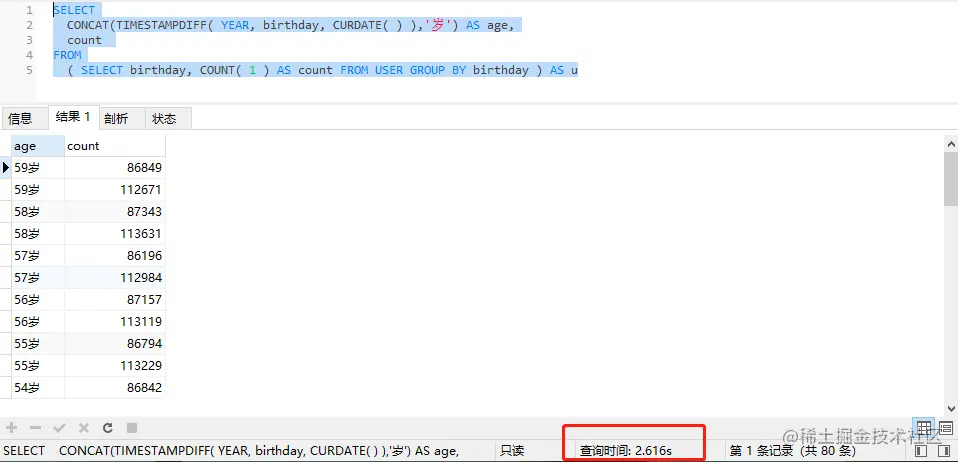Click the results scrollbar up arrow
Screen dimensions: 958x462
[951, 144]
